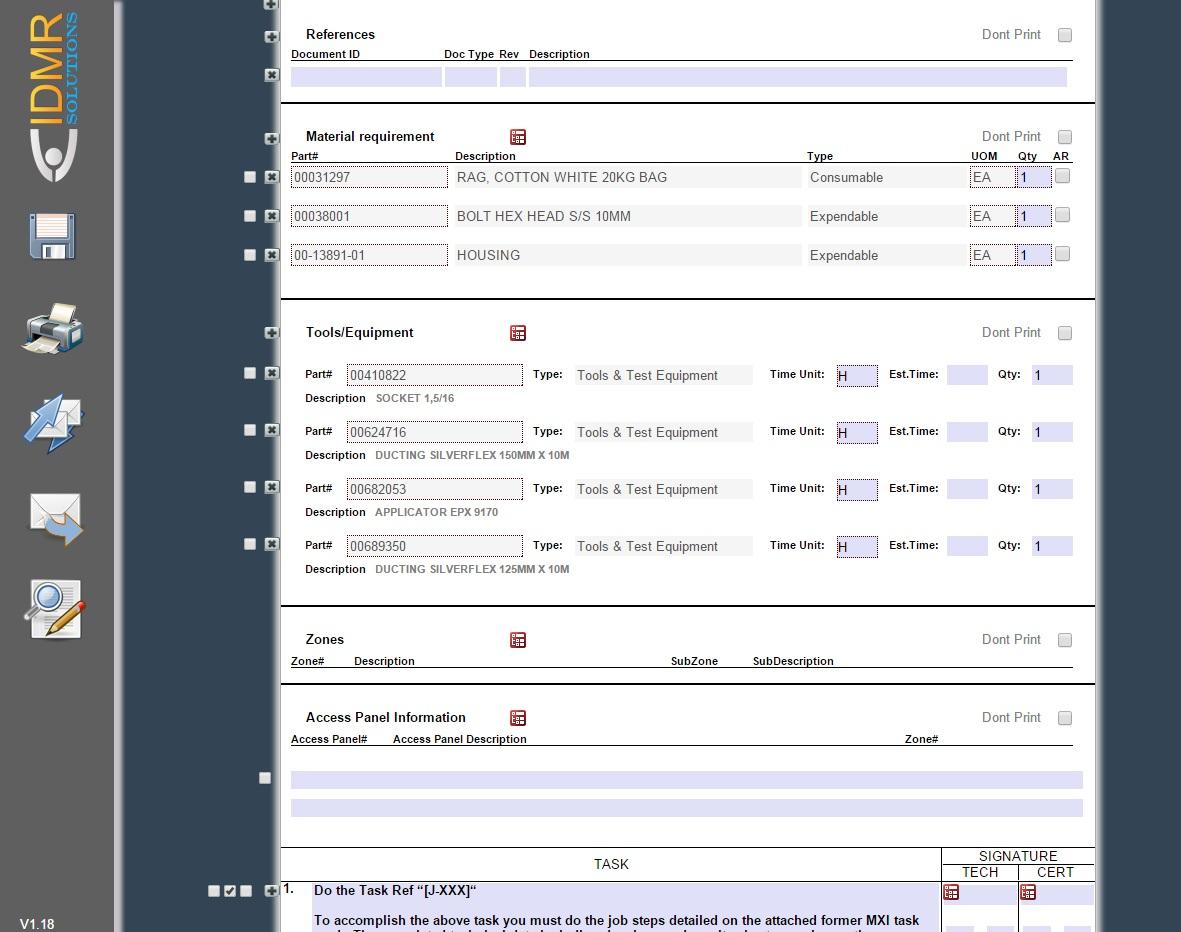The image size is (1181, 932).
Task: Click the floppy disk Save icon
Action: 52,237
